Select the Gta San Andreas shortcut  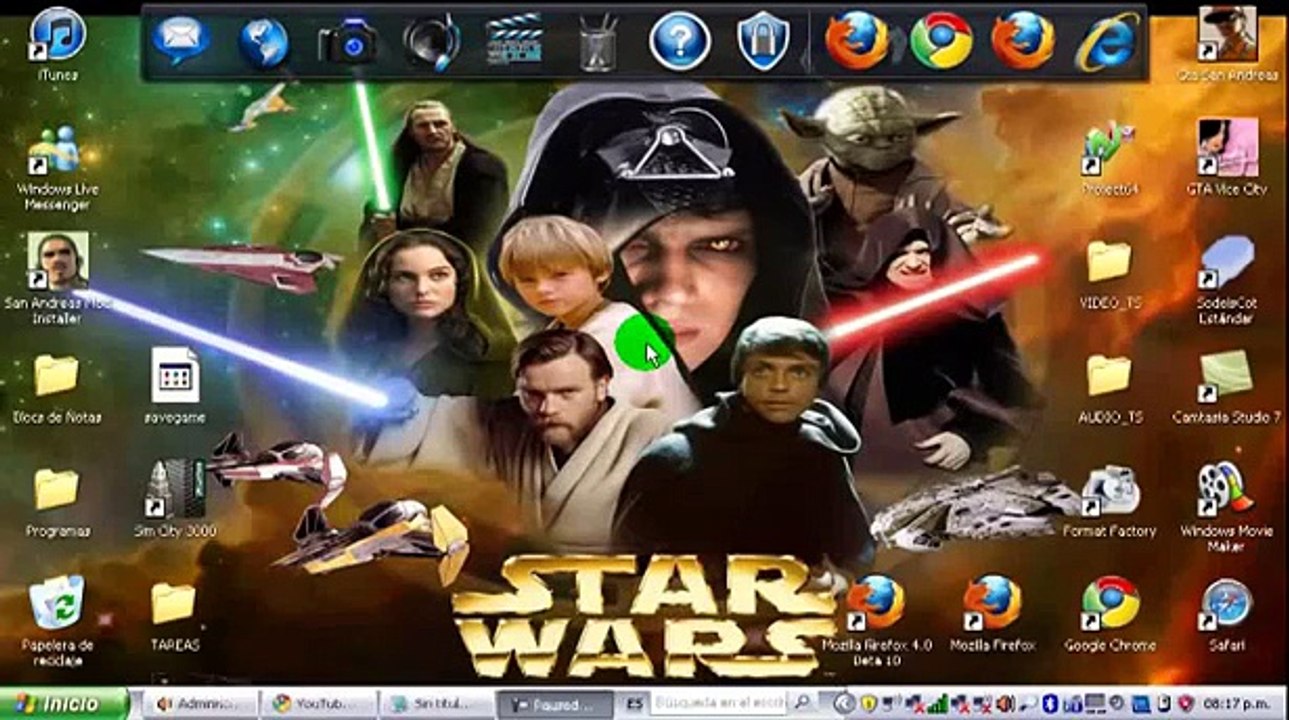click(1227, 44)
